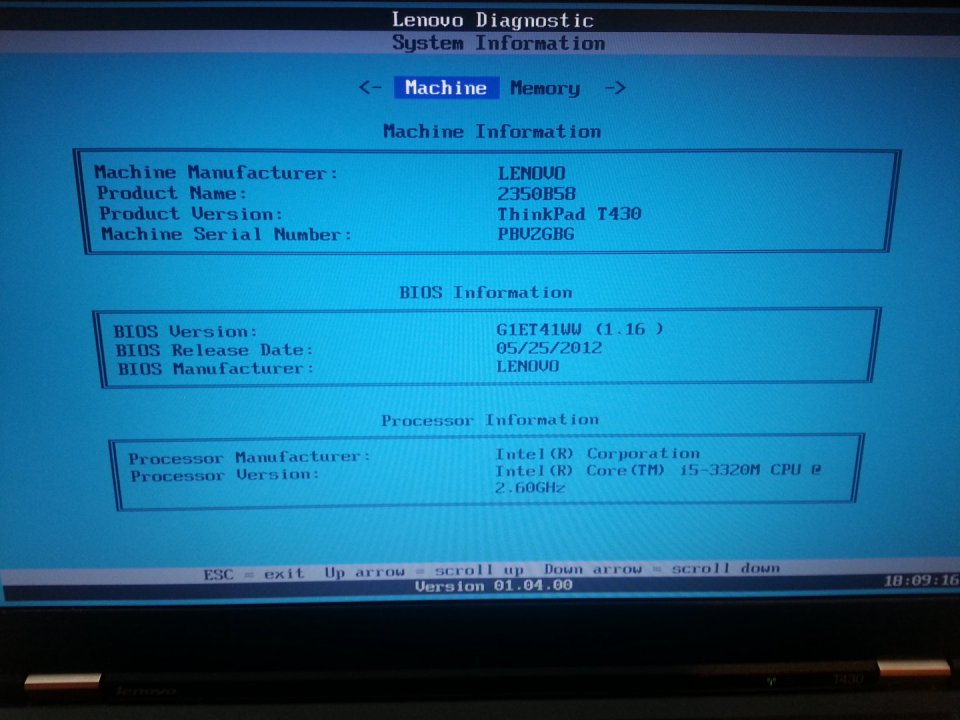Click the Processor Manufacturer label
The height and width of the screenshot is (720, 960).
click(250, 457)
